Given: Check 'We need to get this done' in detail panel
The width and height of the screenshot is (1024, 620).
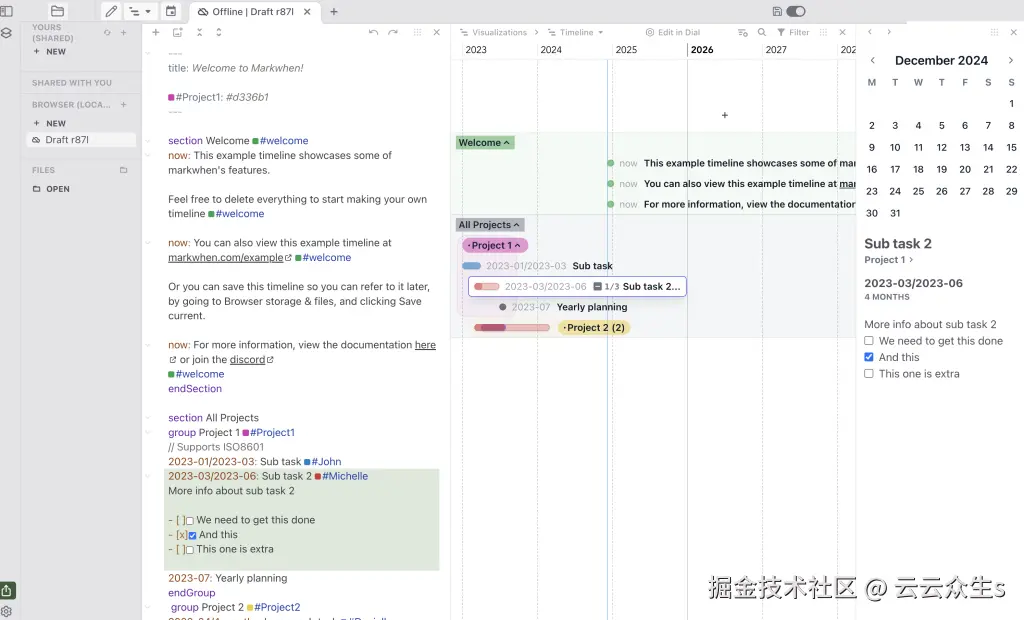Looking at the screenshot, I should pyautogui.click(x=869, y=341).
